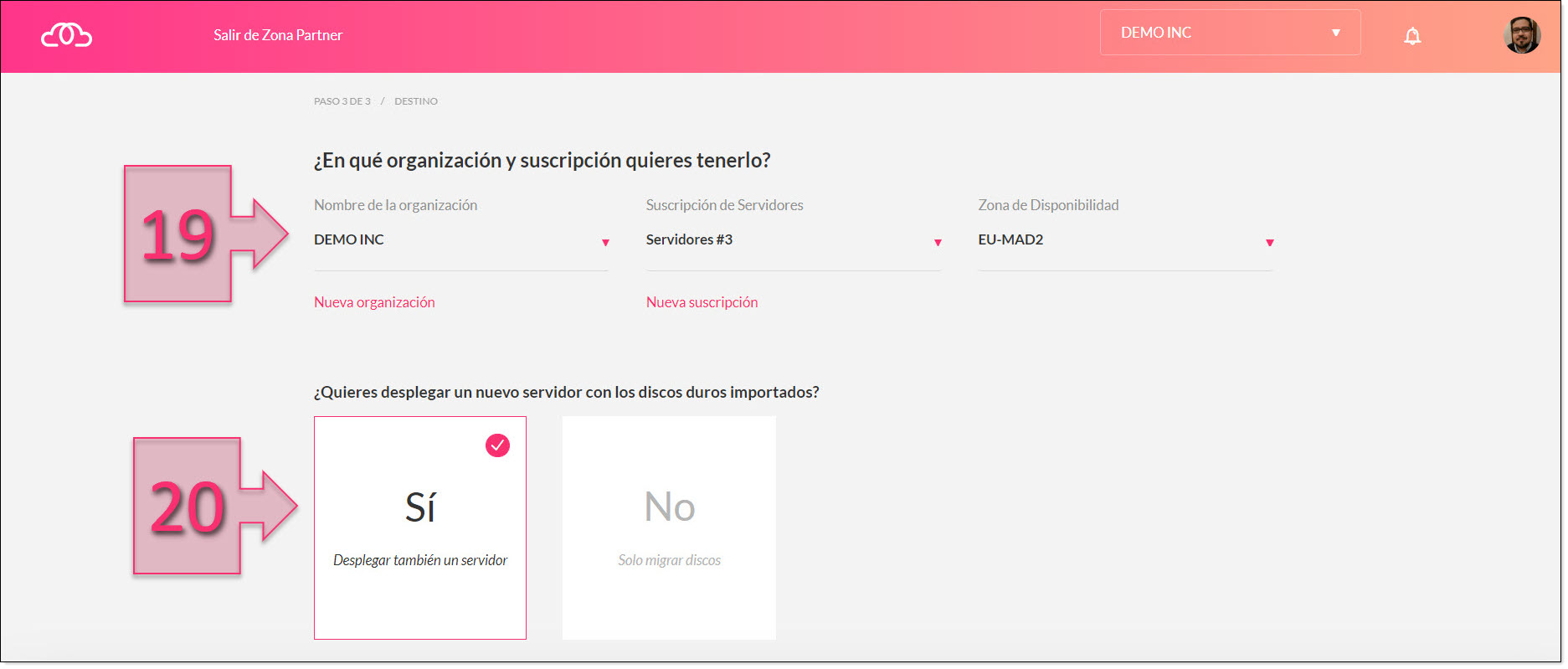The height and width of the screenshot is (669, 1568).
Task: Click the Nueva organización link
Action: pyautogui.click(x=374, y=302)
